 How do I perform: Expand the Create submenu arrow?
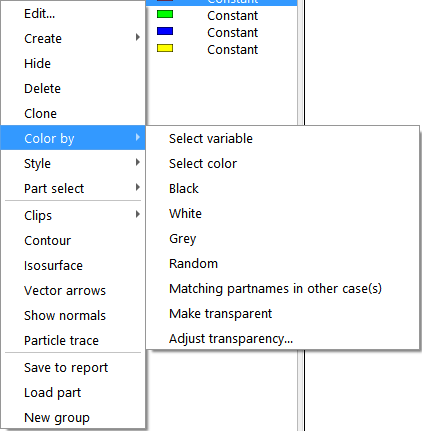(x=138, y=37)
